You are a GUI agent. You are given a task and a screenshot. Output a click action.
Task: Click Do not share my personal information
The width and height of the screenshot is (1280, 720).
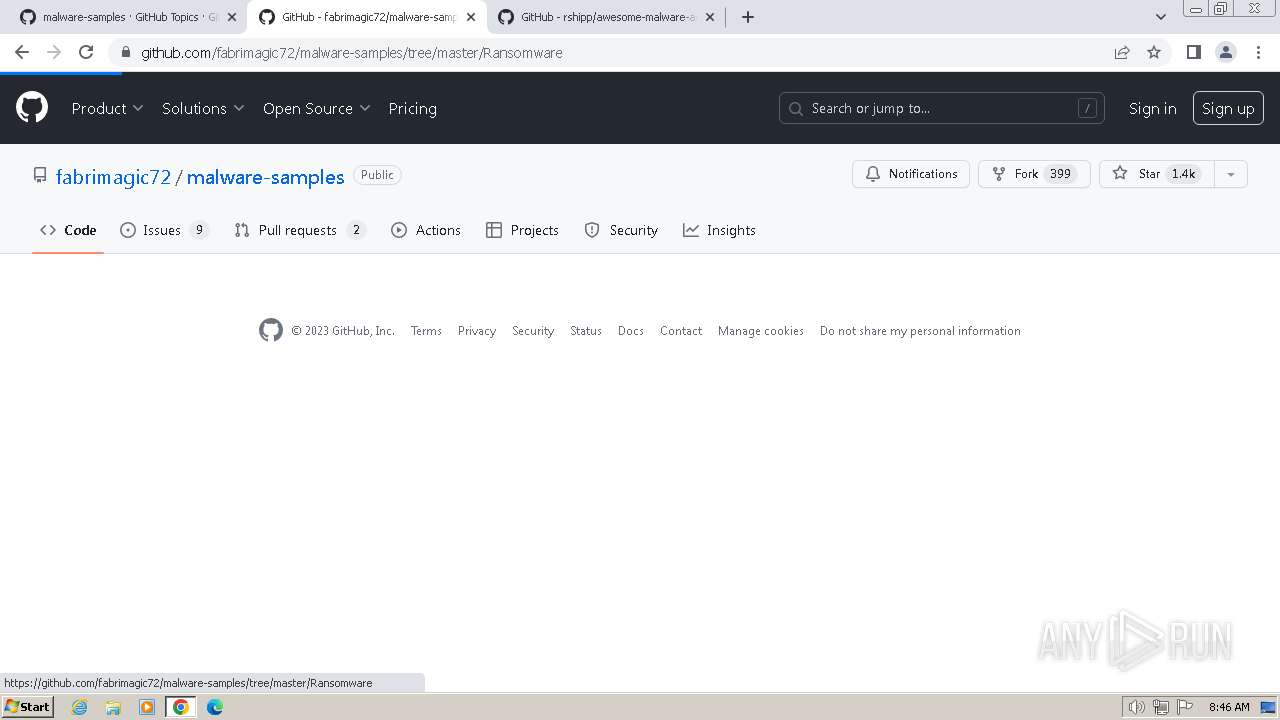point(920,331)
